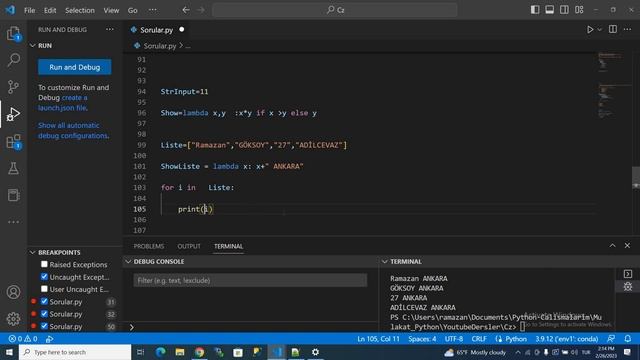The image size is (640, 360).
Task: Toggle panel layout icon in title bar
Action: [549, 10]
